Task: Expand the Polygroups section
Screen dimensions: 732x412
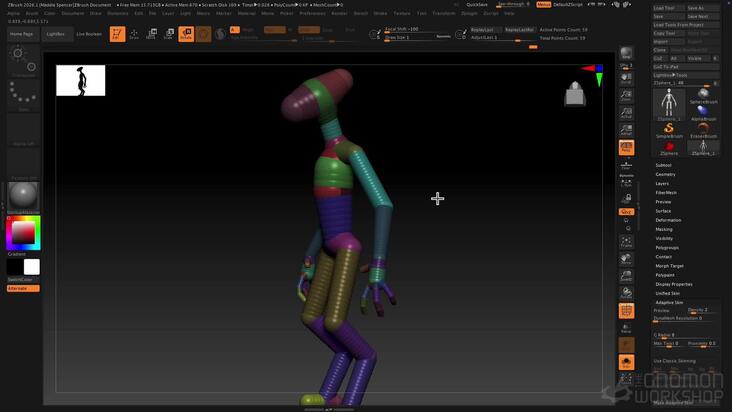Action: (x=667, y=248)
